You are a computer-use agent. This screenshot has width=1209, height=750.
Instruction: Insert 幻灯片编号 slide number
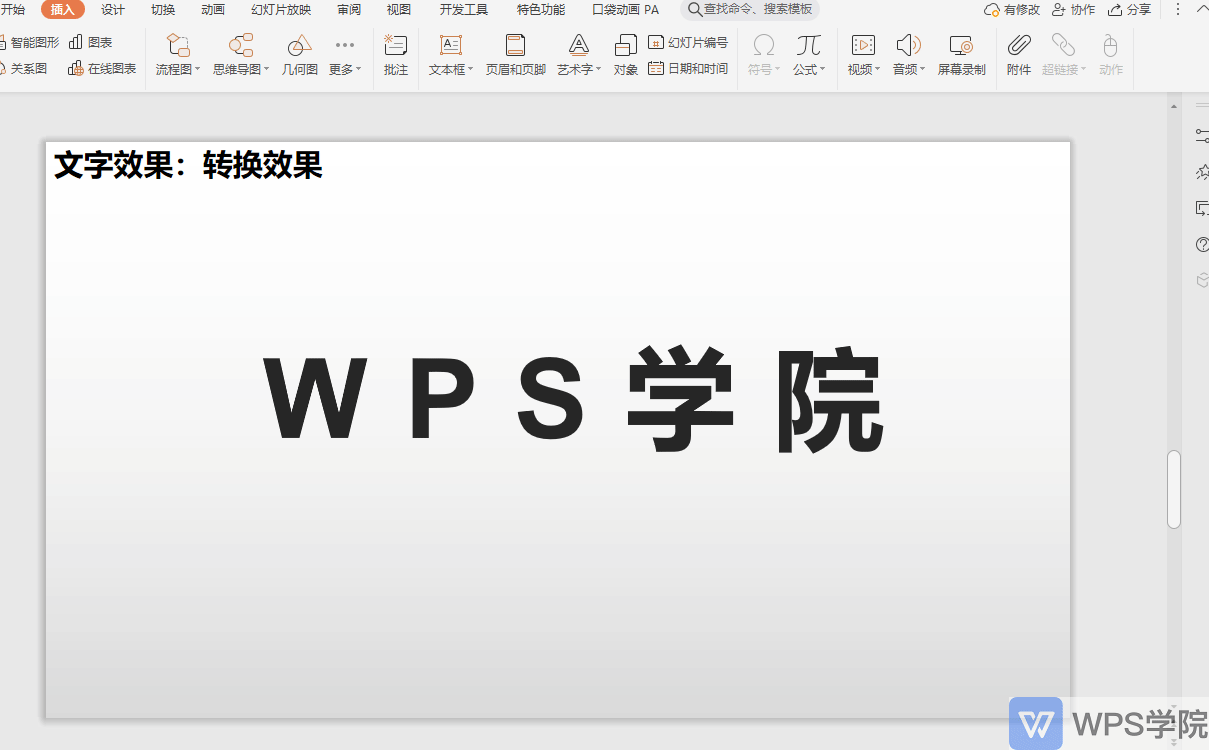click(x=688, y=43)
